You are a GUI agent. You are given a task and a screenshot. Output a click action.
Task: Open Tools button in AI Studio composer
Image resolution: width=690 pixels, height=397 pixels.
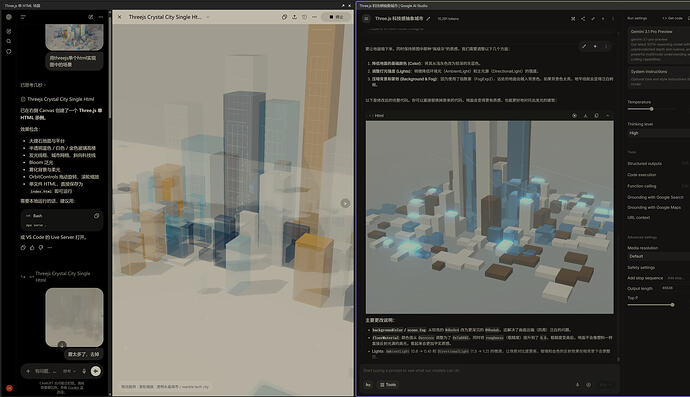point(388,385)
